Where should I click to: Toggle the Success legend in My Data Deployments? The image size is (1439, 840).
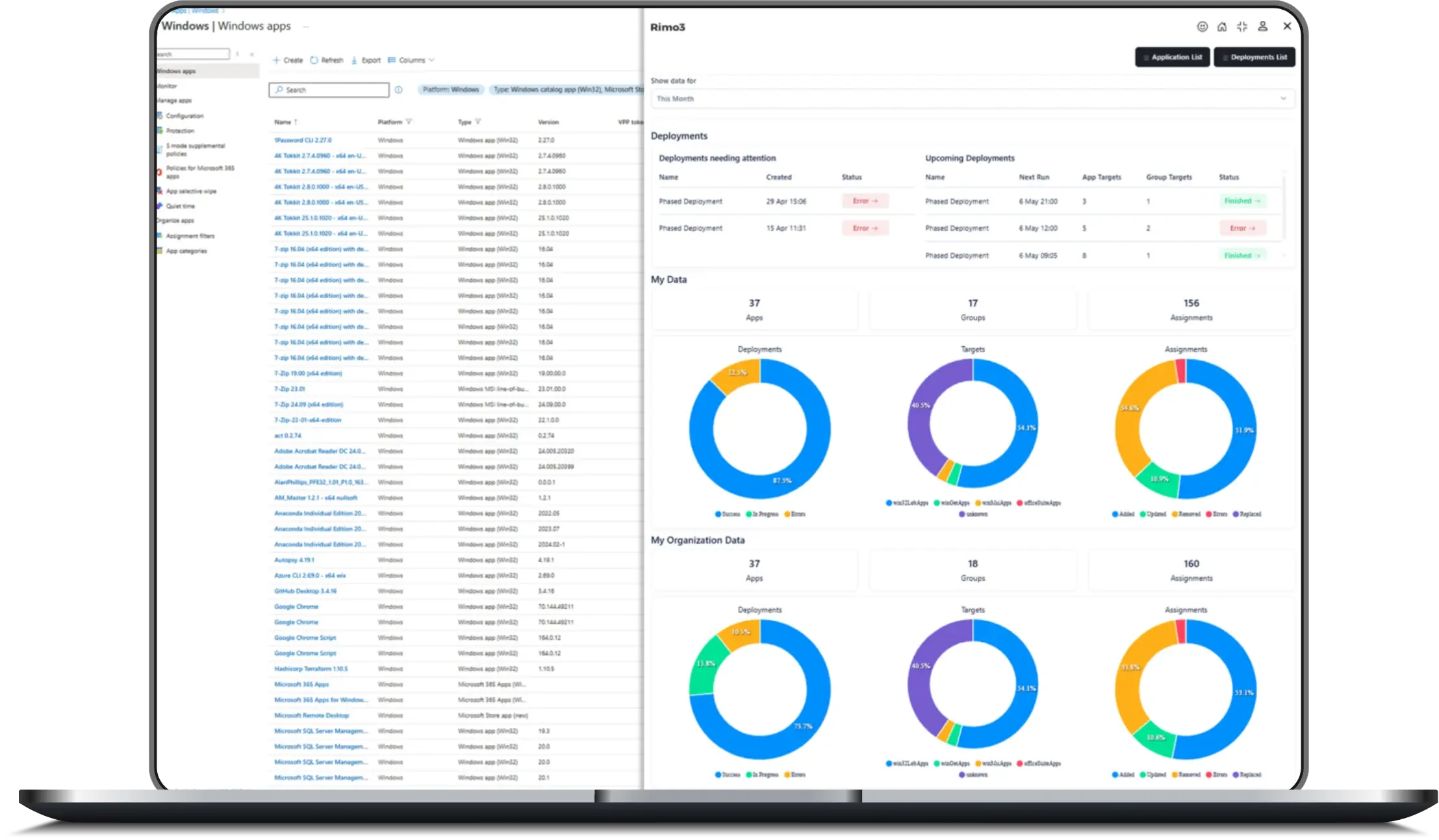[728, 514]
